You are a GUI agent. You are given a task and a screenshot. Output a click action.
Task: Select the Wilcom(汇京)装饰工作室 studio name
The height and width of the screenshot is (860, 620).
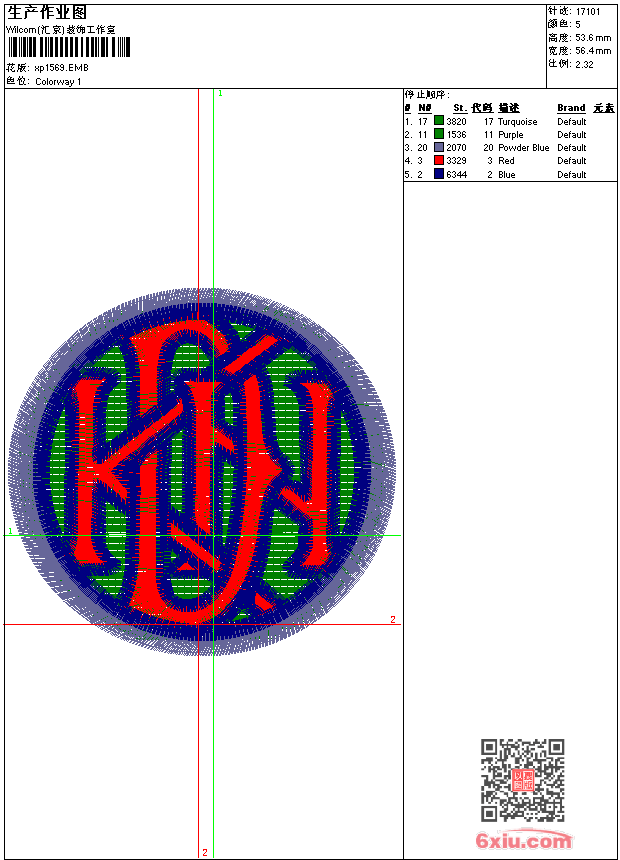click(61, 30)
